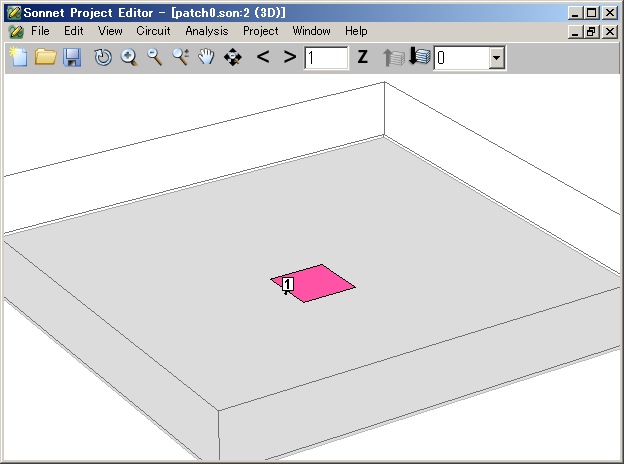
Task: Open the Window menu
Action: click(311, 31)
